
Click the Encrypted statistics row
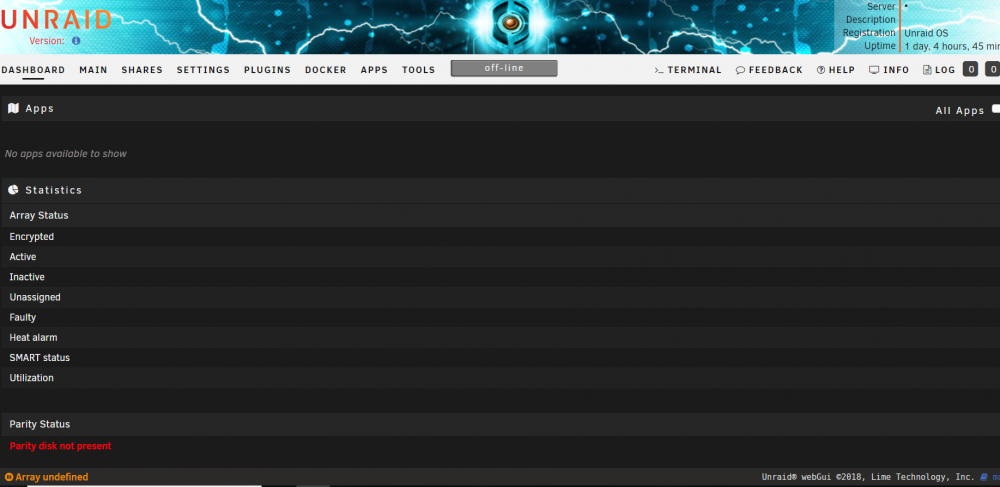pos(500,236)
